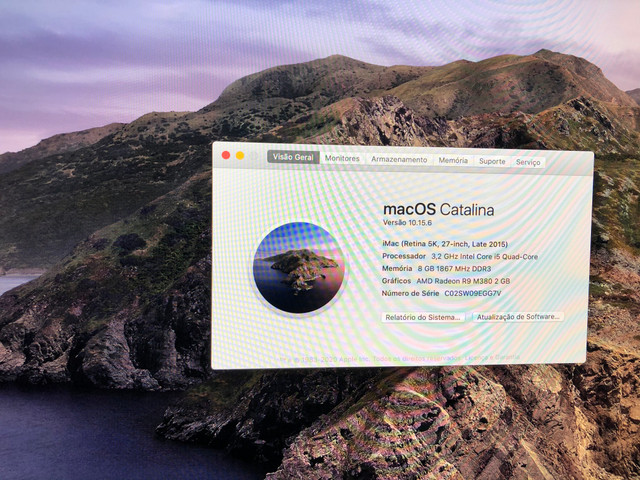Screen dimensions: 640x480
Task: Open Relatório do Sistema
Action: pyautogui.click(x=423, y=317)
